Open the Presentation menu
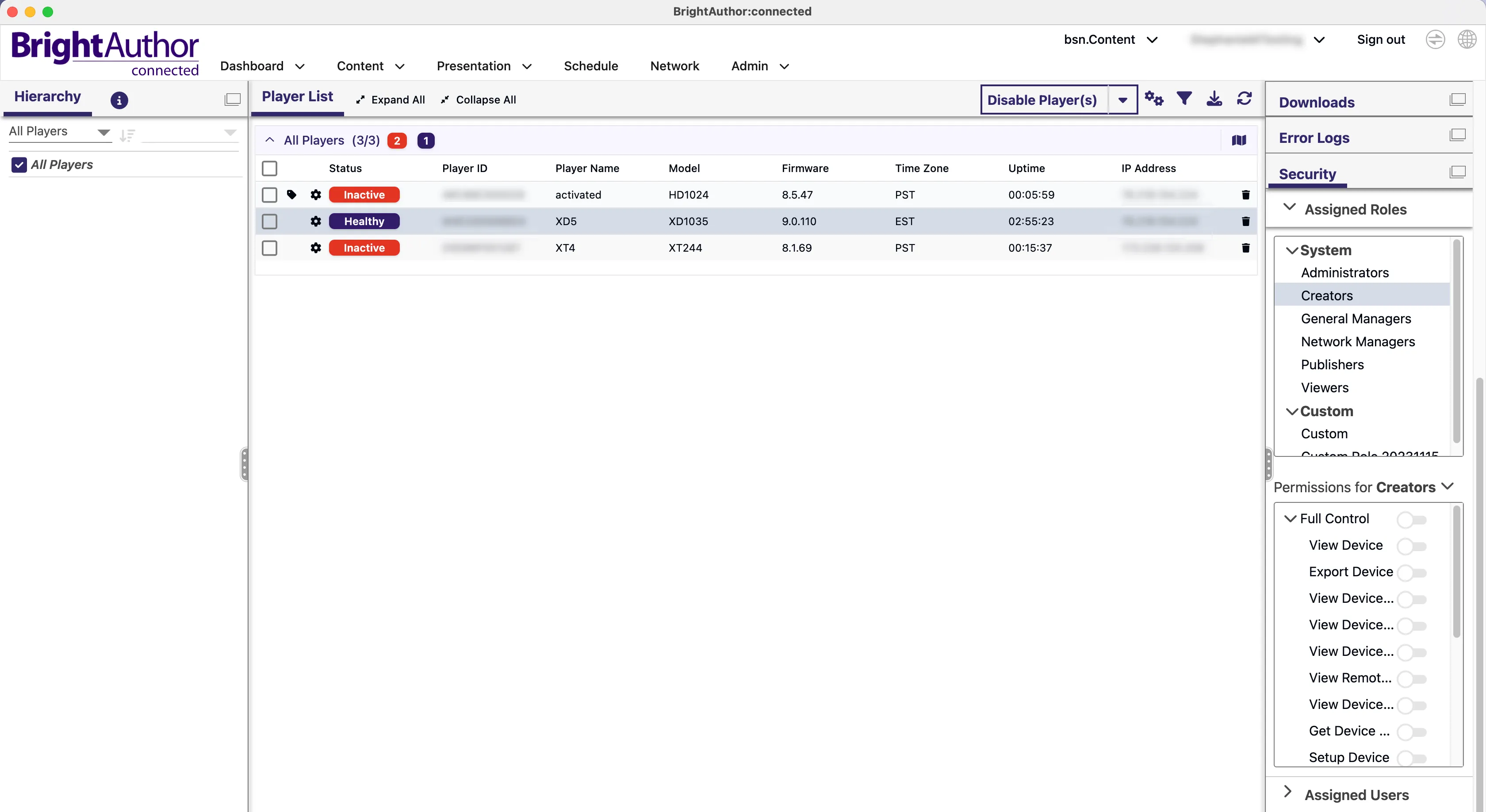The image size is (1486, 812). pos(484,66)
